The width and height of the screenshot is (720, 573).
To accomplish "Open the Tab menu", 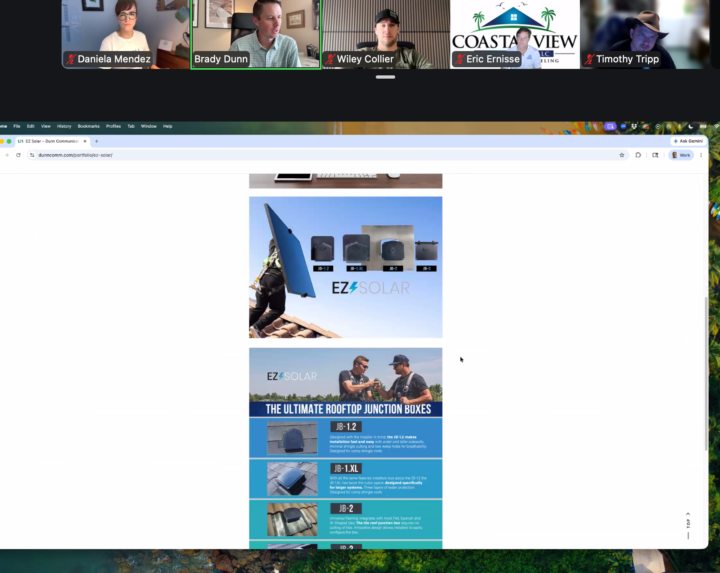I will 131,126.
